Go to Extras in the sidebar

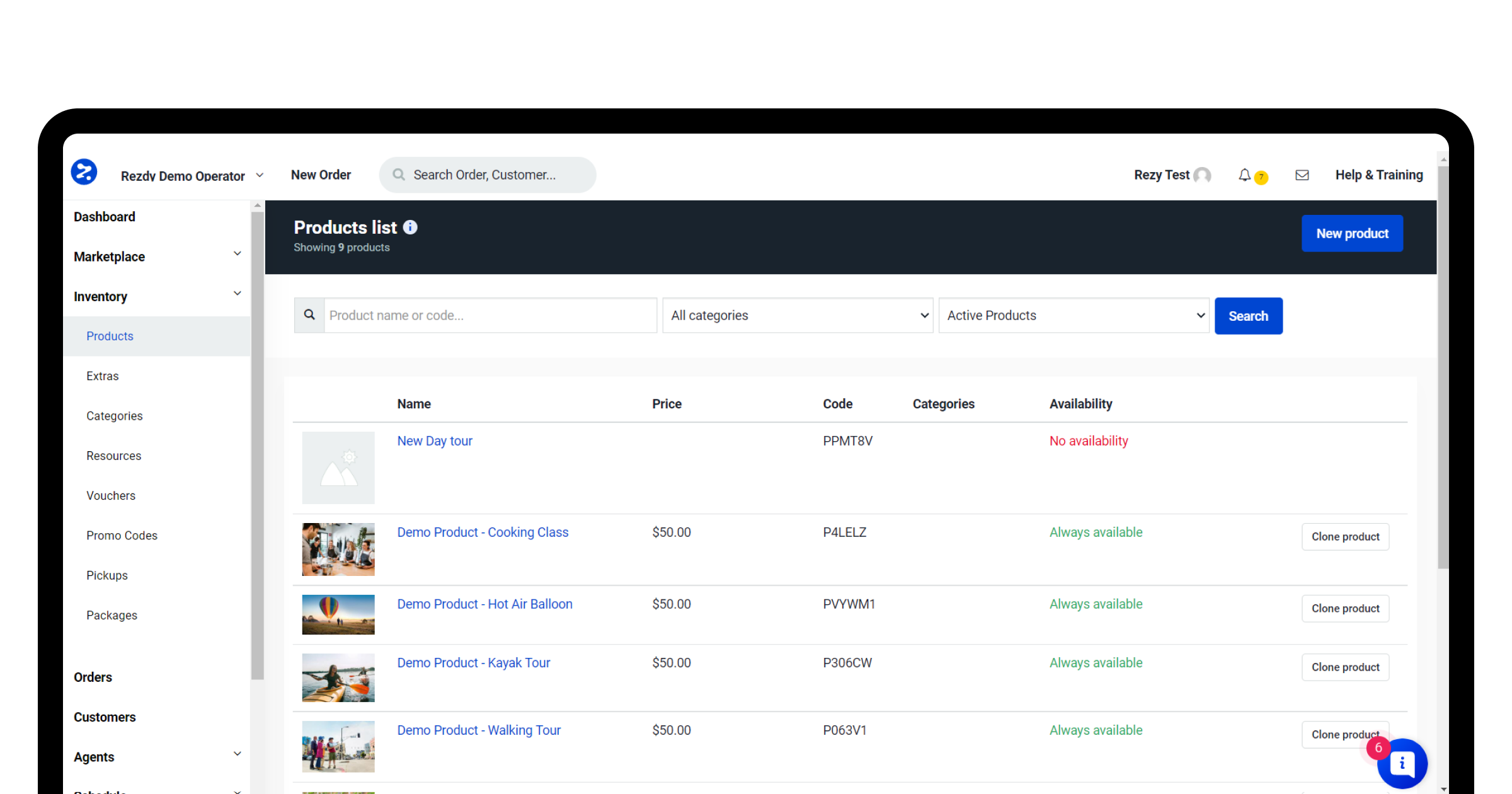pos(103,376)
